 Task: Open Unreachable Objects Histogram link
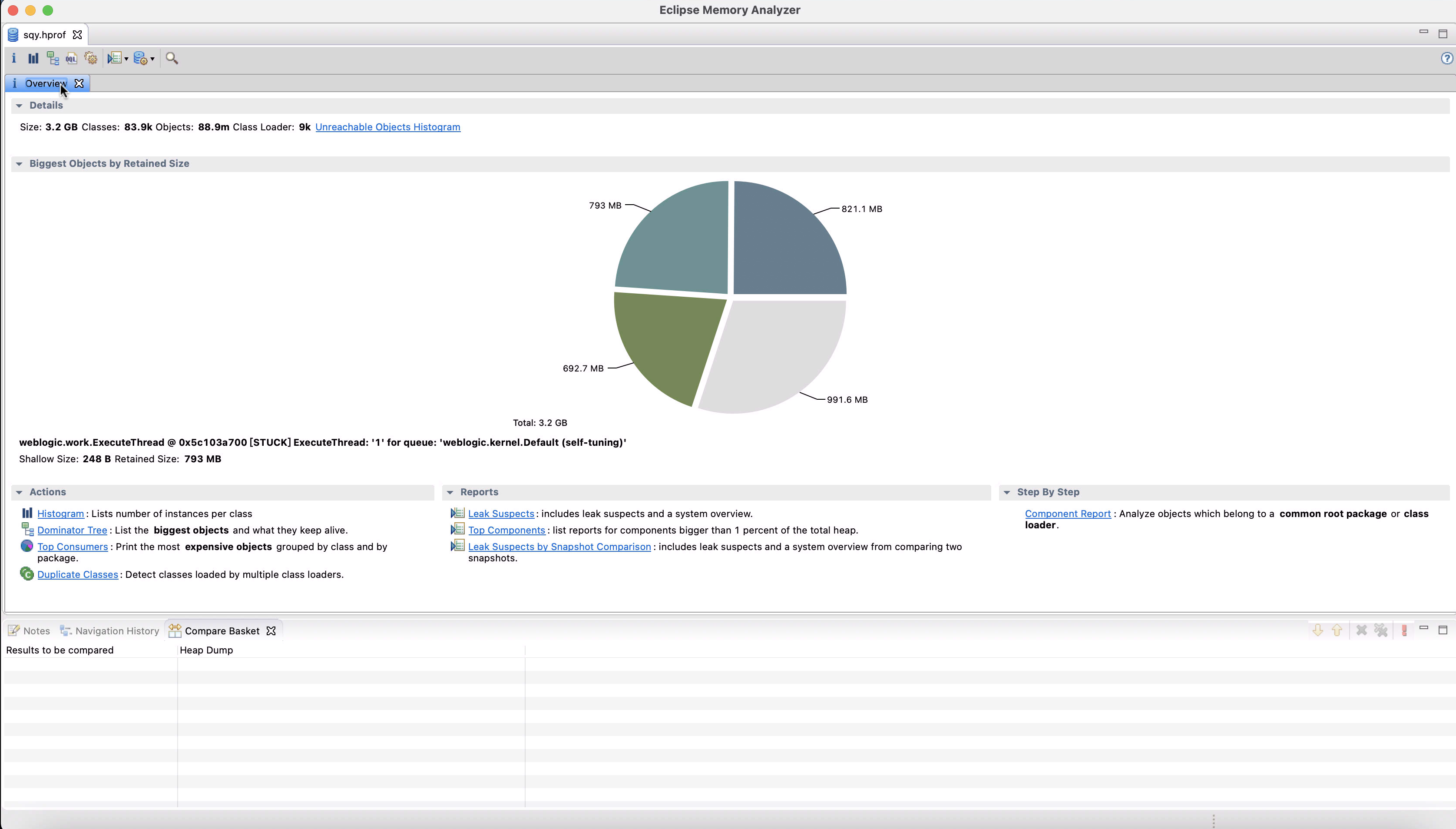(387, 127)
